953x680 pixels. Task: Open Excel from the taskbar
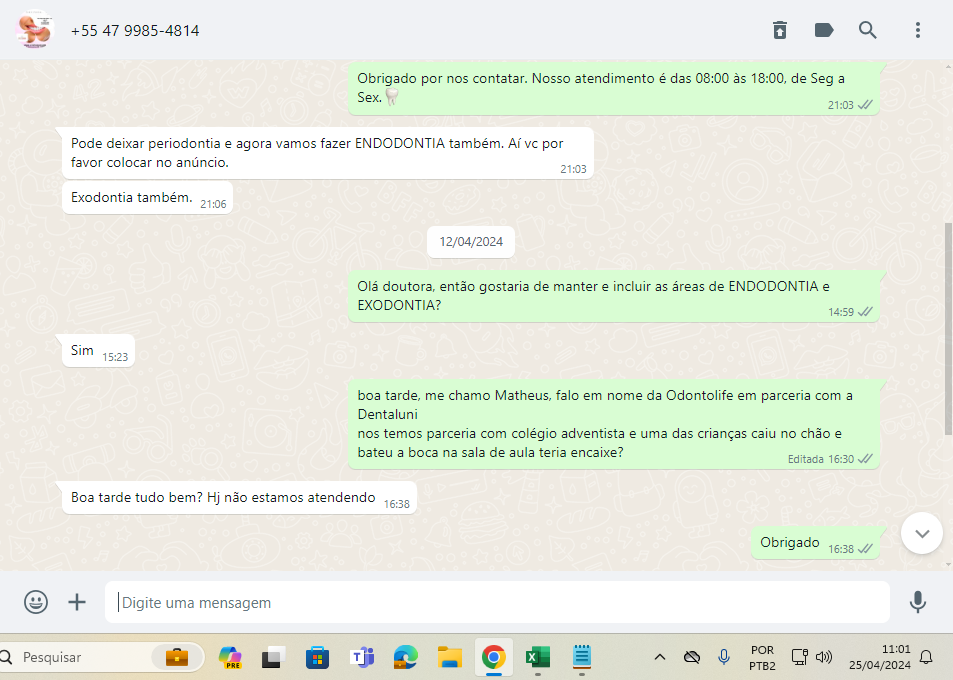point(538,657)
